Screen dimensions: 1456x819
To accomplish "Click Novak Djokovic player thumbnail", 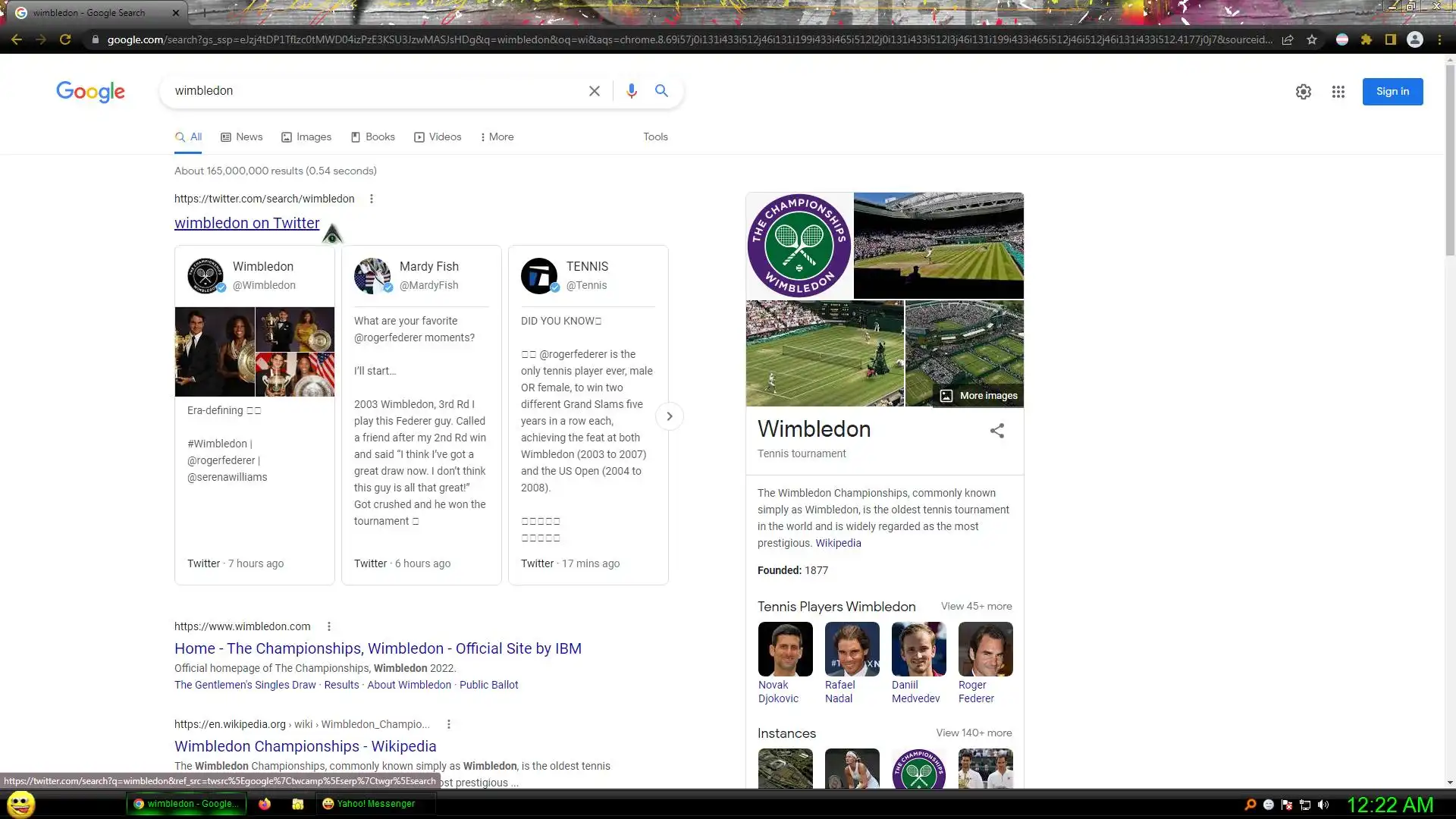I will click(785, 649).
